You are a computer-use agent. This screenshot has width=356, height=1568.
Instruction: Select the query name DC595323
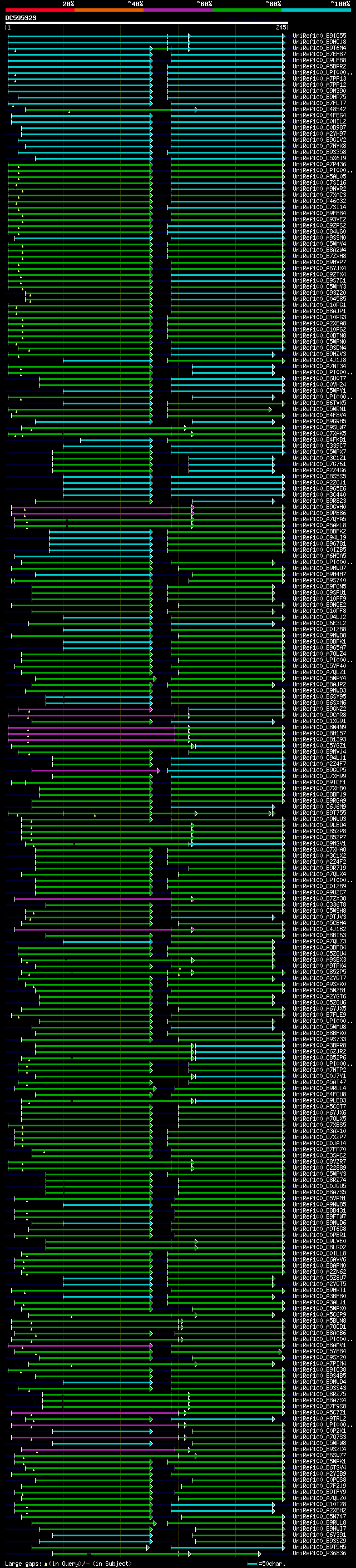pyautogui.click(x=21, y=18)
